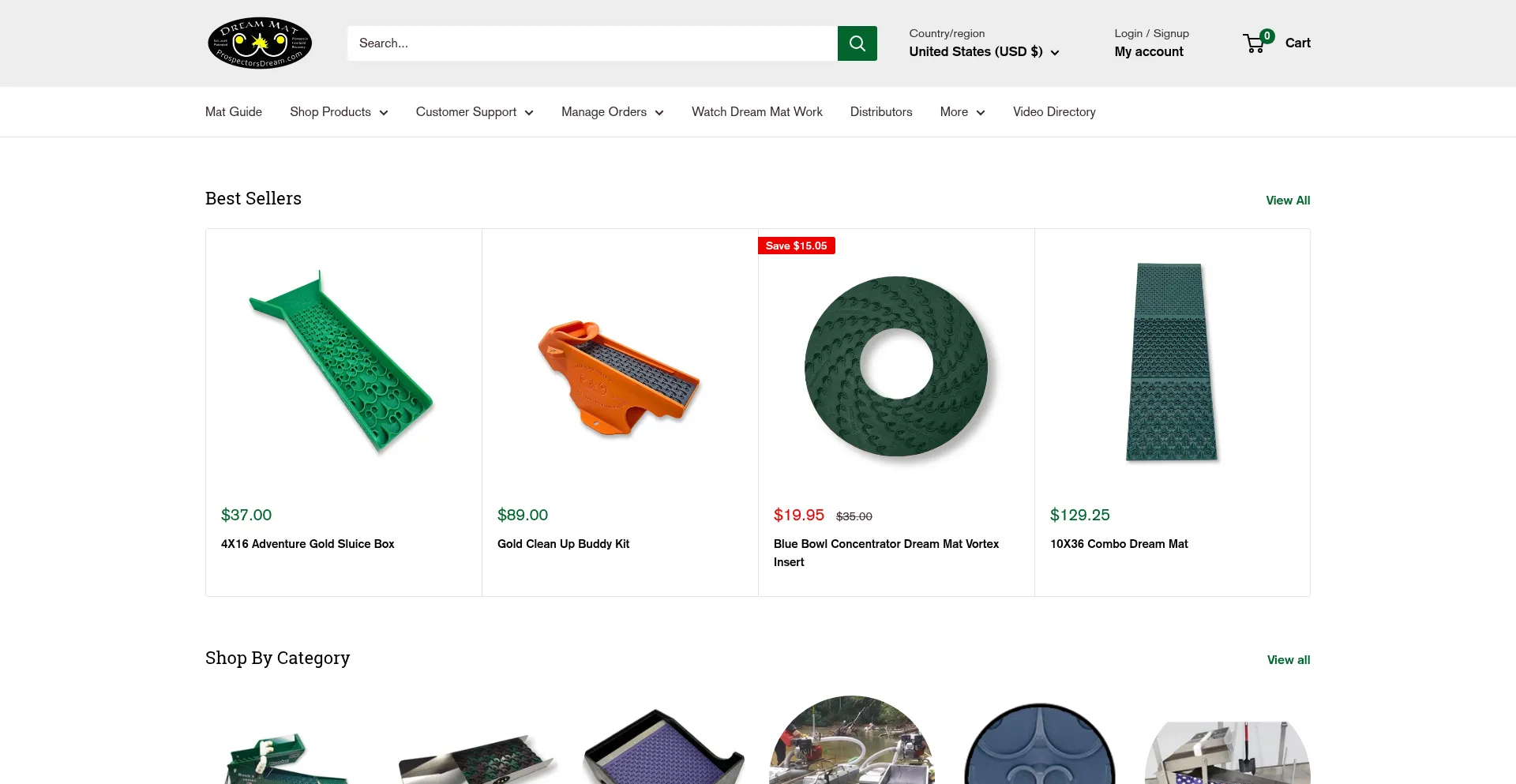Go to the Distributors page
The width and height of the screenshot is (1516, 784).
[881, 112]
